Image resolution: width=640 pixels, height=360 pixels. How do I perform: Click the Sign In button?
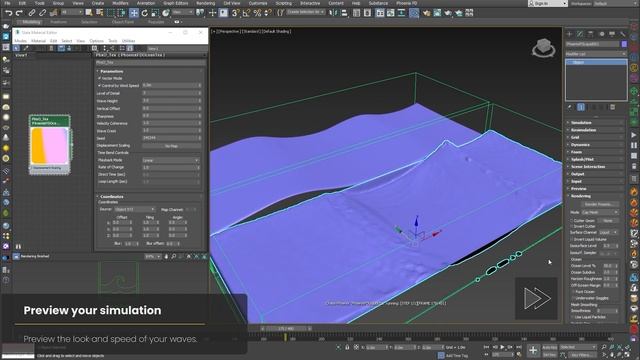(x=547, y=3)
